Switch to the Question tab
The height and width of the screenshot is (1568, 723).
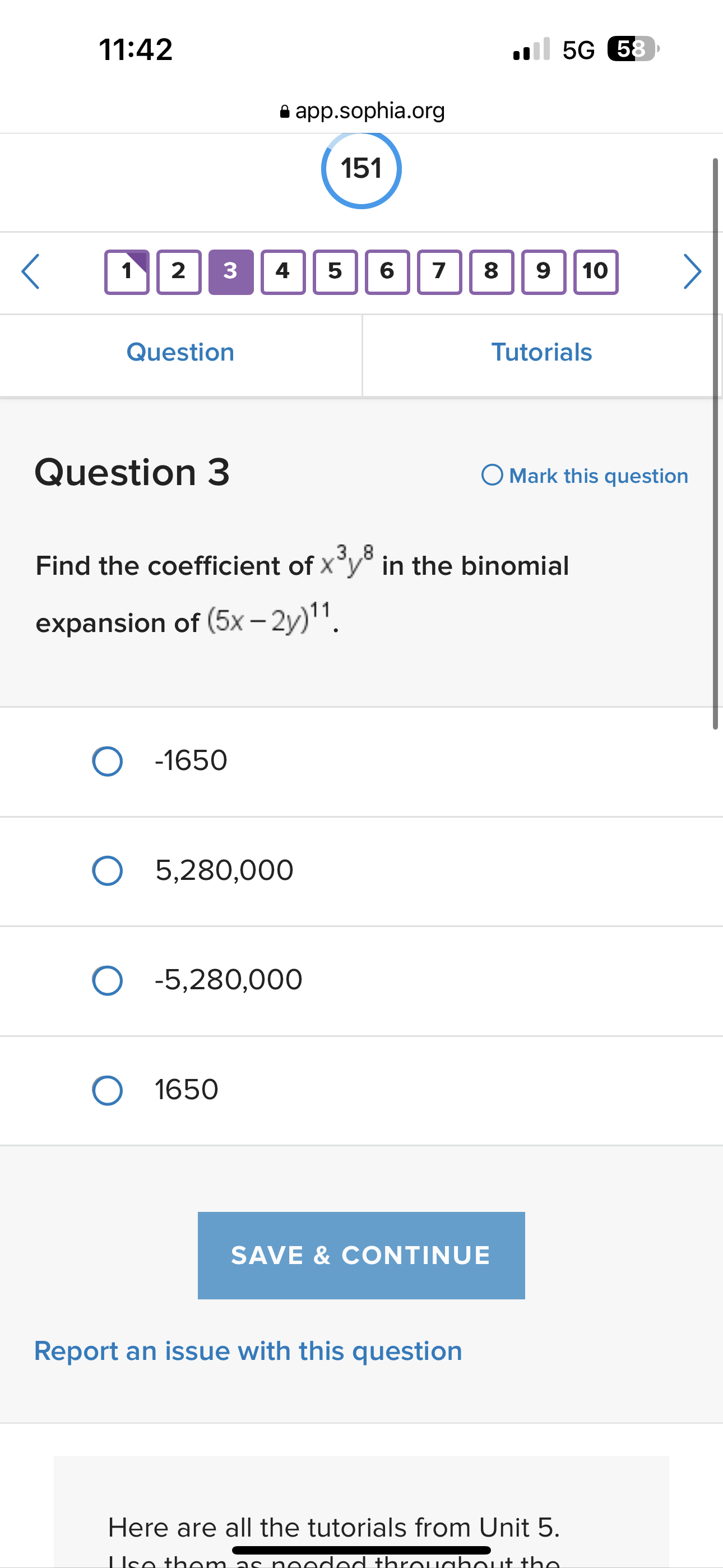[180, 352]
